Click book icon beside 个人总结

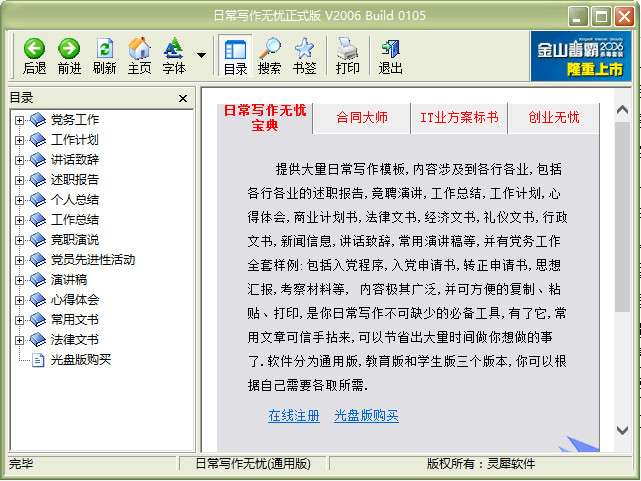pyautogui.click(x=38, y=200)
